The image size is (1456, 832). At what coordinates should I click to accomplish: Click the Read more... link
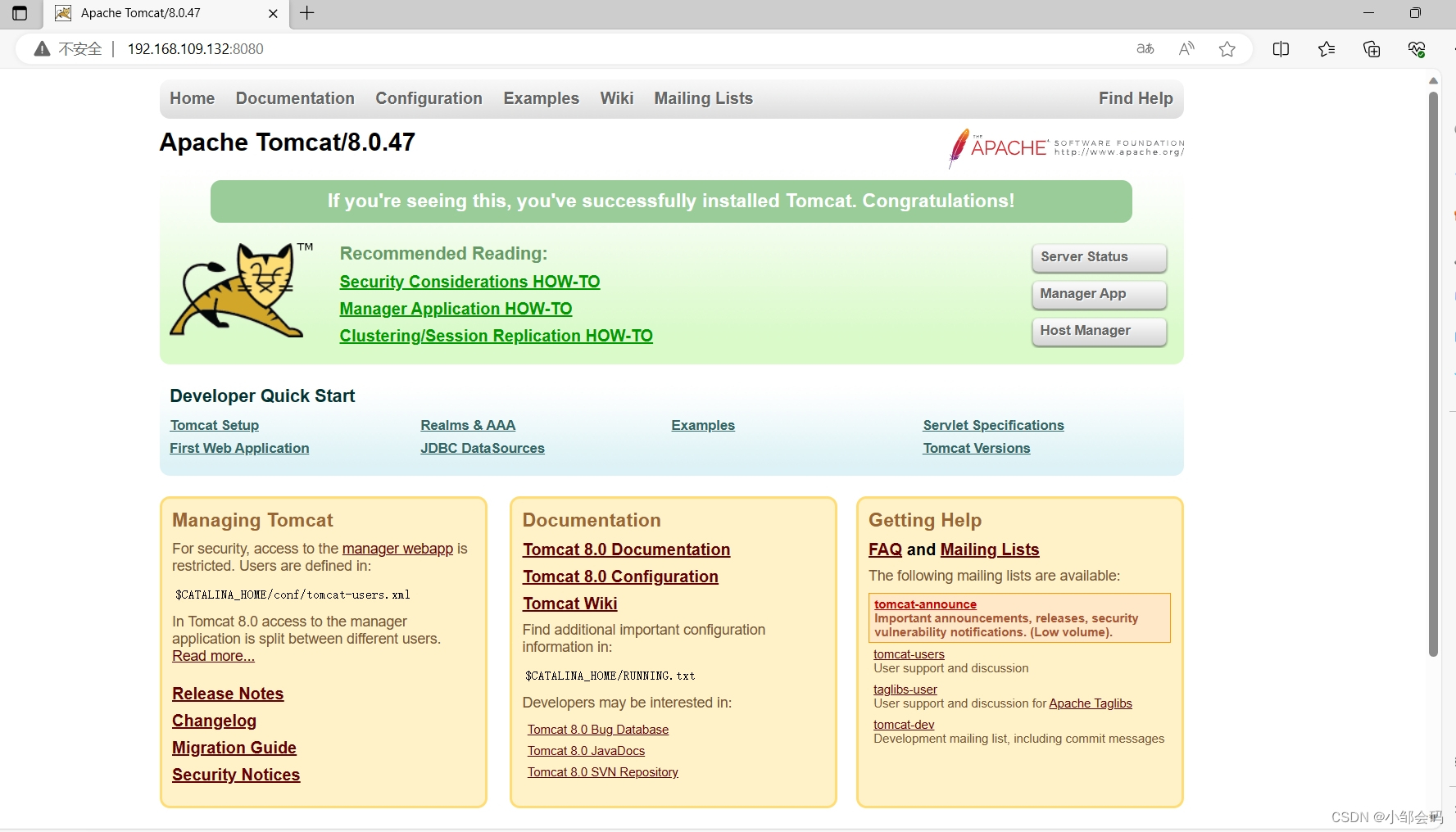pos(213,656)
